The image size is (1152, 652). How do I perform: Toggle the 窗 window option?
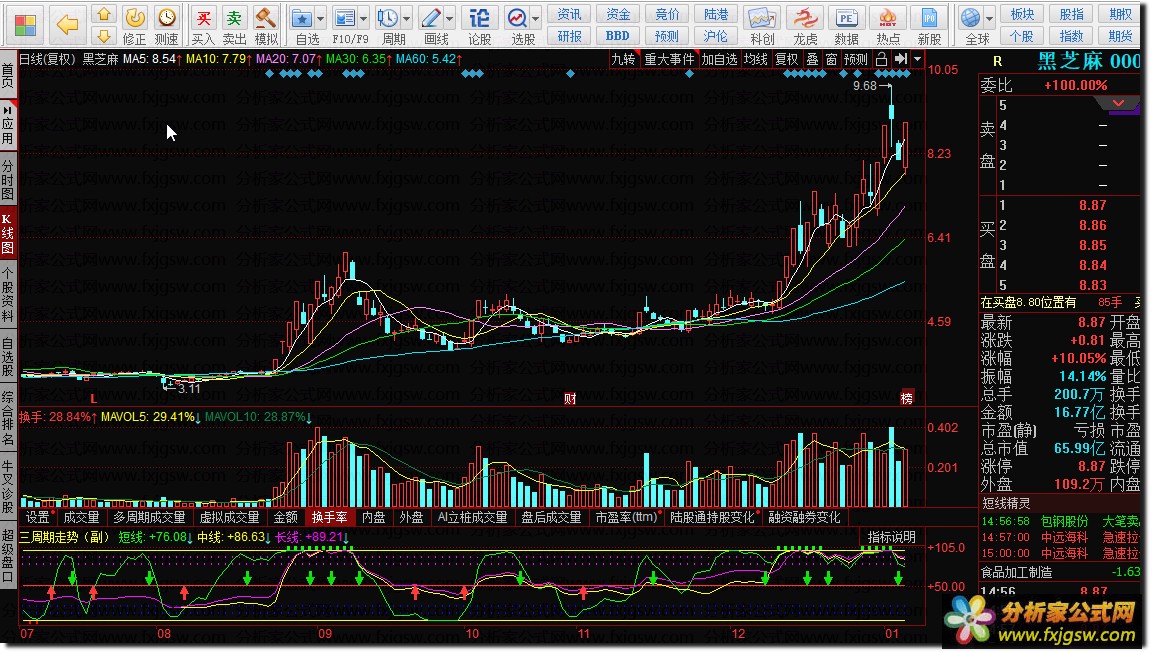[831, 60]
